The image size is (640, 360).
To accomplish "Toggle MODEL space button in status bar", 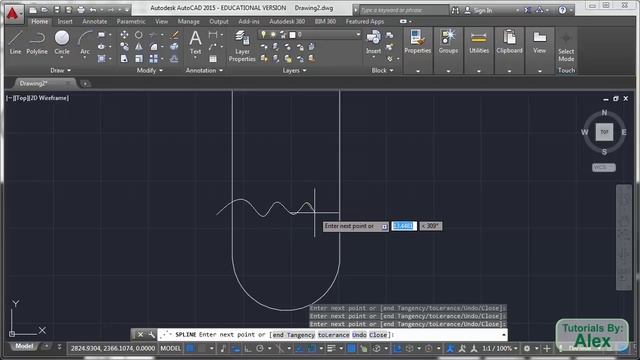I will [170, 349].
